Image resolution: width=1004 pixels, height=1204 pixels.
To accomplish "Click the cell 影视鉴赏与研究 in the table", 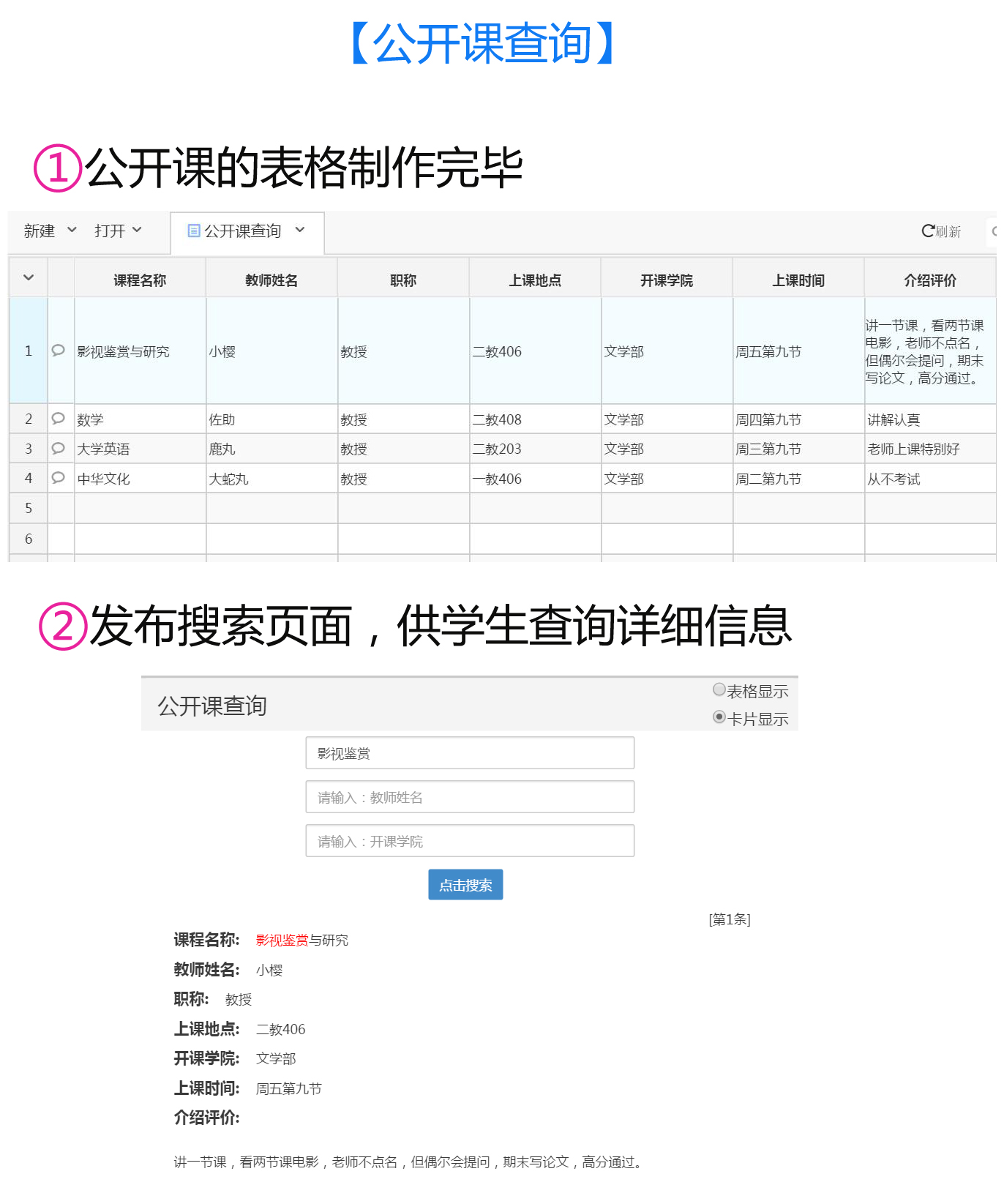I will pyautogui.click(x=140, y=351).
